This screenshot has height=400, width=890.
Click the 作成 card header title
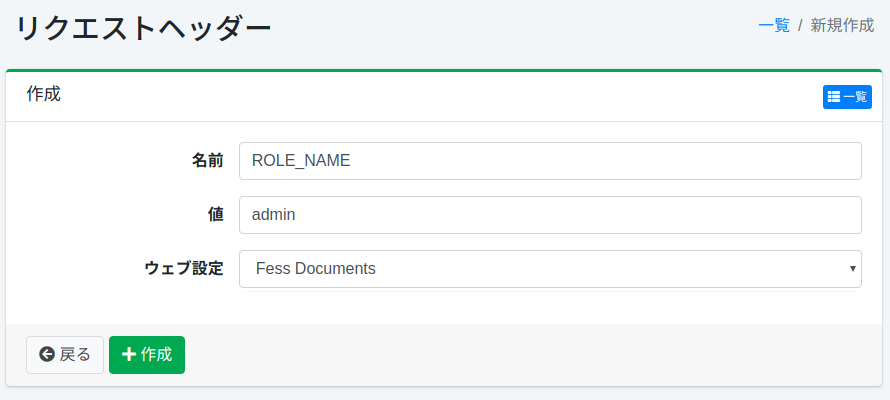pos(43,95)
